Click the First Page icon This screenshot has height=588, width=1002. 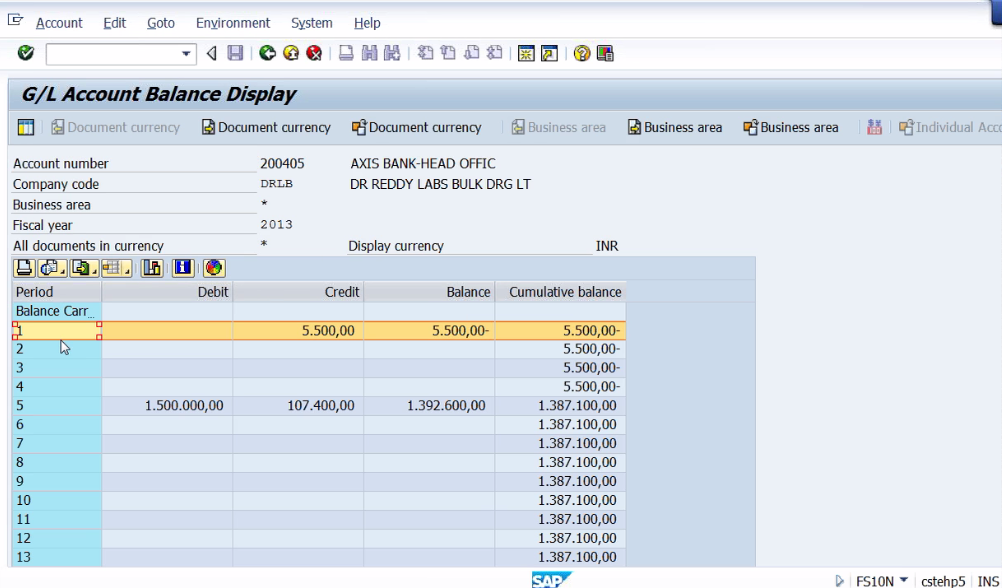(426, 53)
